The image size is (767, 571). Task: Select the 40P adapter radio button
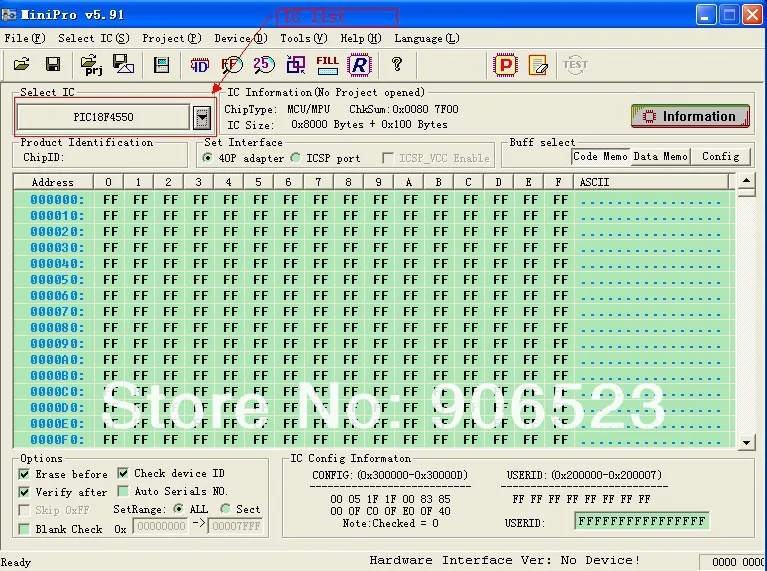208,158
